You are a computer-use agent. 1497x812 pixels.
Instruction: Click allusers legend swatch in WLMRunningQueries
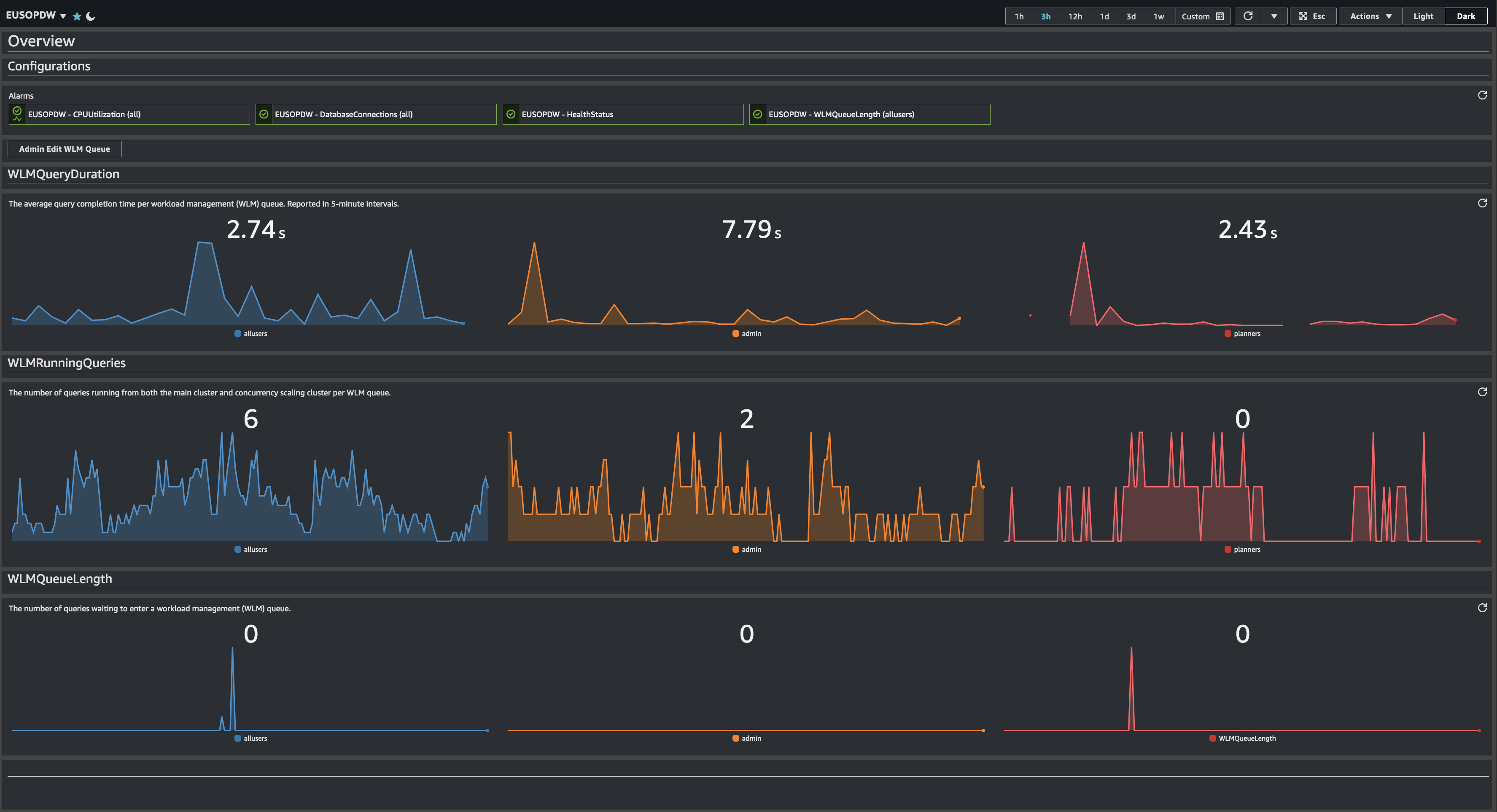238,549
